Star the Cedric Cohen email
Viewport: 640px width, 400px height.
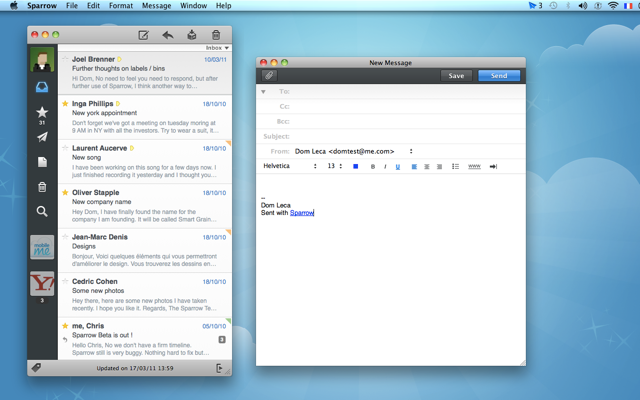click(65, 281)
